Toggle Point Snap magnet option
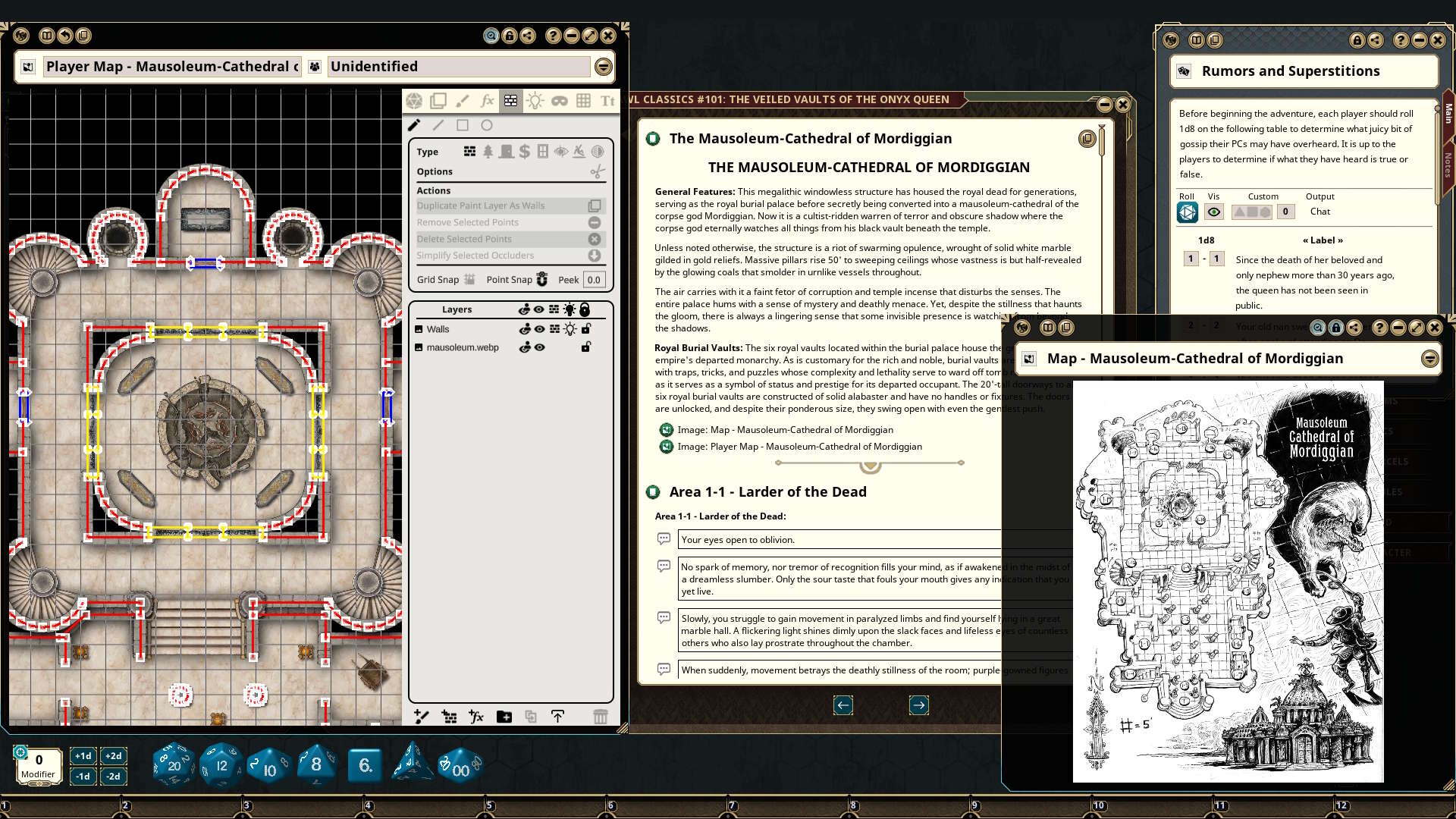Screen dimensions: 1456x819 (x=542, y=280)
